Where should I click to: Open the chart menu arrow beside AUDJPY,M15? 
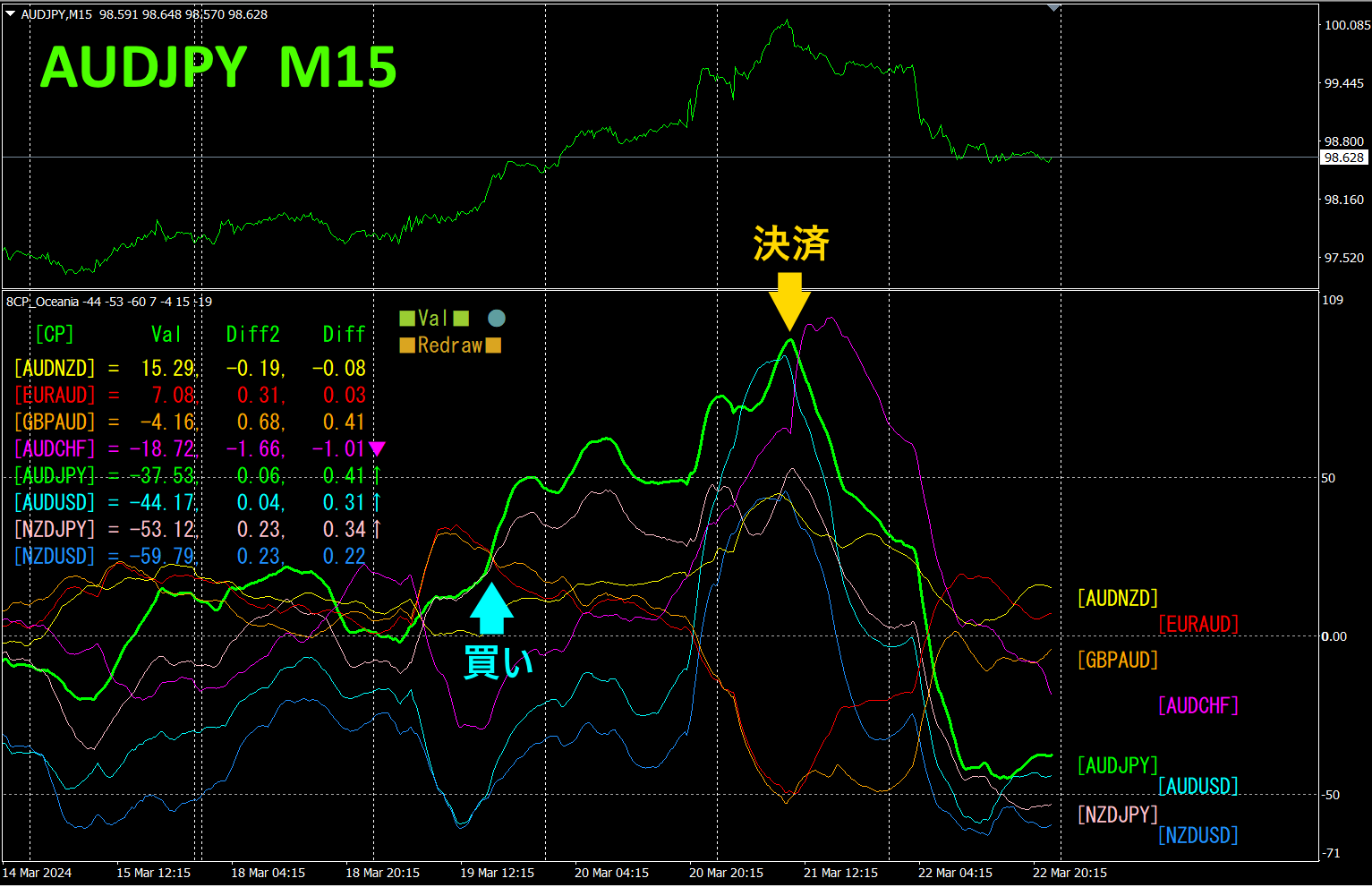(x=11, y=13)
